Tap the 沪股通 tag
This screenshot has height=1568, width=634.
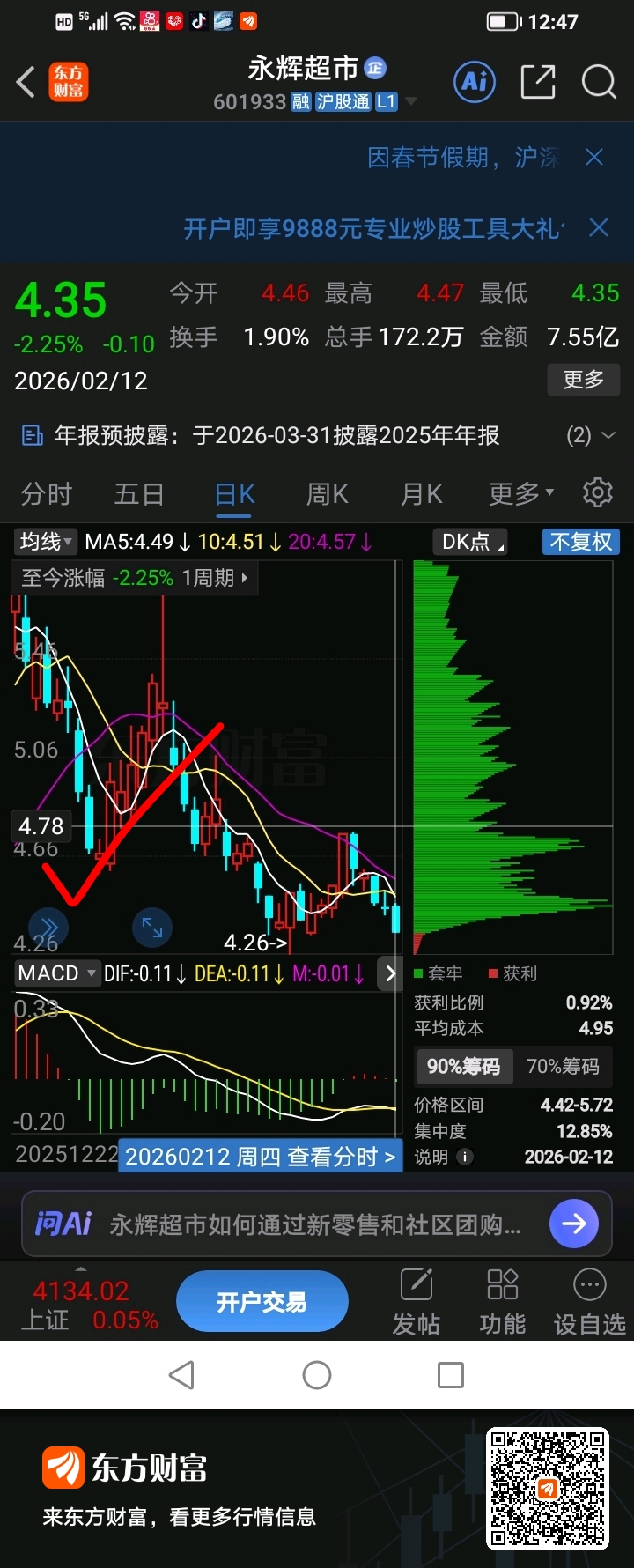(x=343, y=102)
